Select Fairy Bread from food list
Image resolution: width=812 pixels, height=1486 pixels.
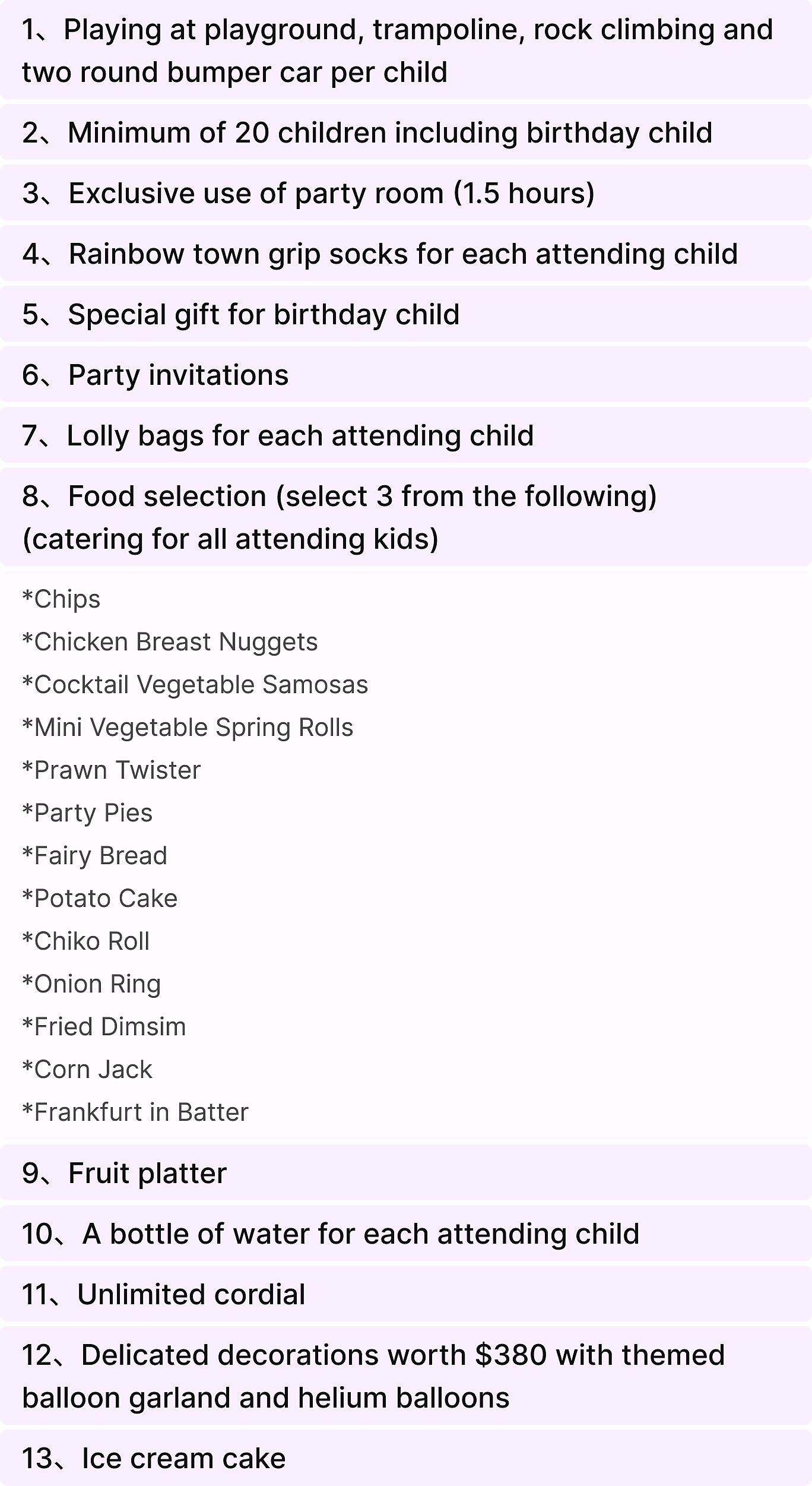[95, 856]
